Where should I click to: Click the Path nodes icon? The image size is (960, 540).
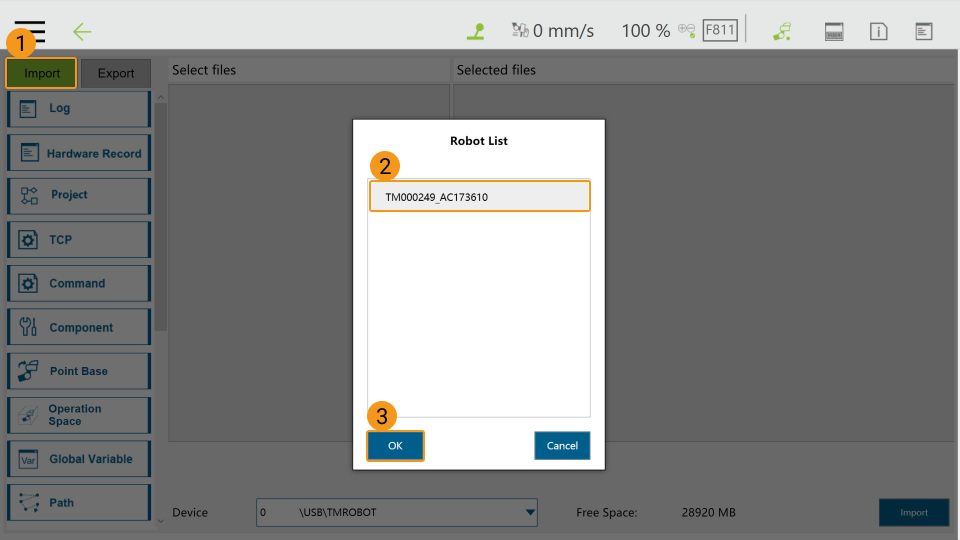coord(29,503)
